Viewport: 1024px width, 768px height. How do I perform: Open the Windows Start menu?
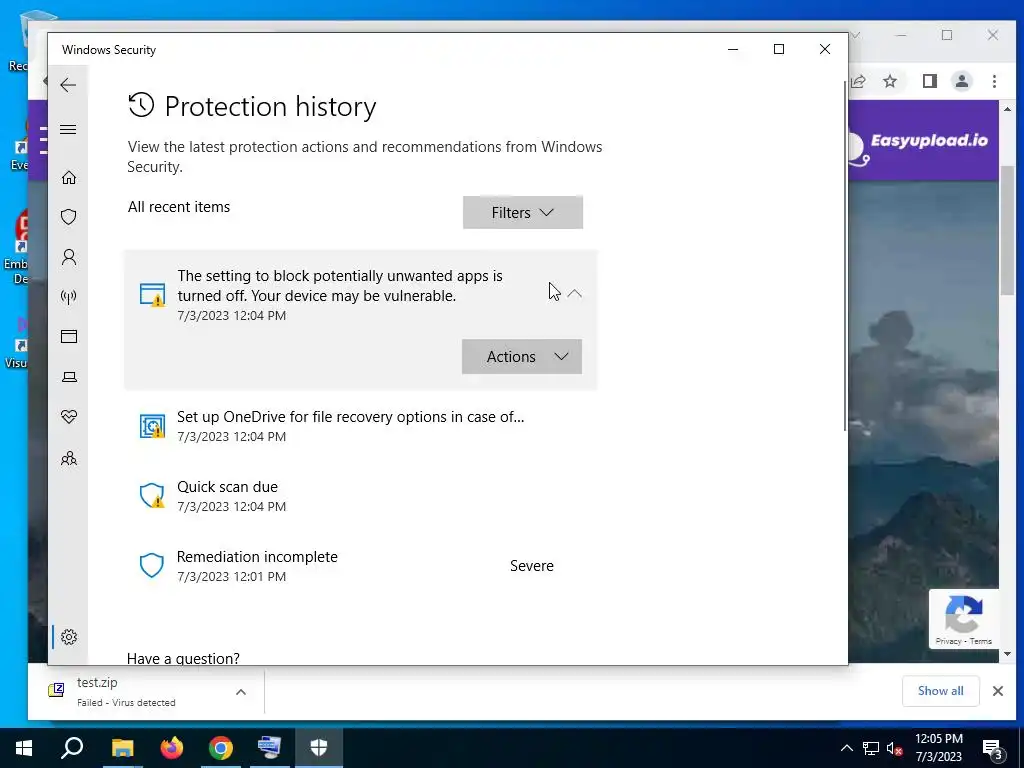click(24, 748)
